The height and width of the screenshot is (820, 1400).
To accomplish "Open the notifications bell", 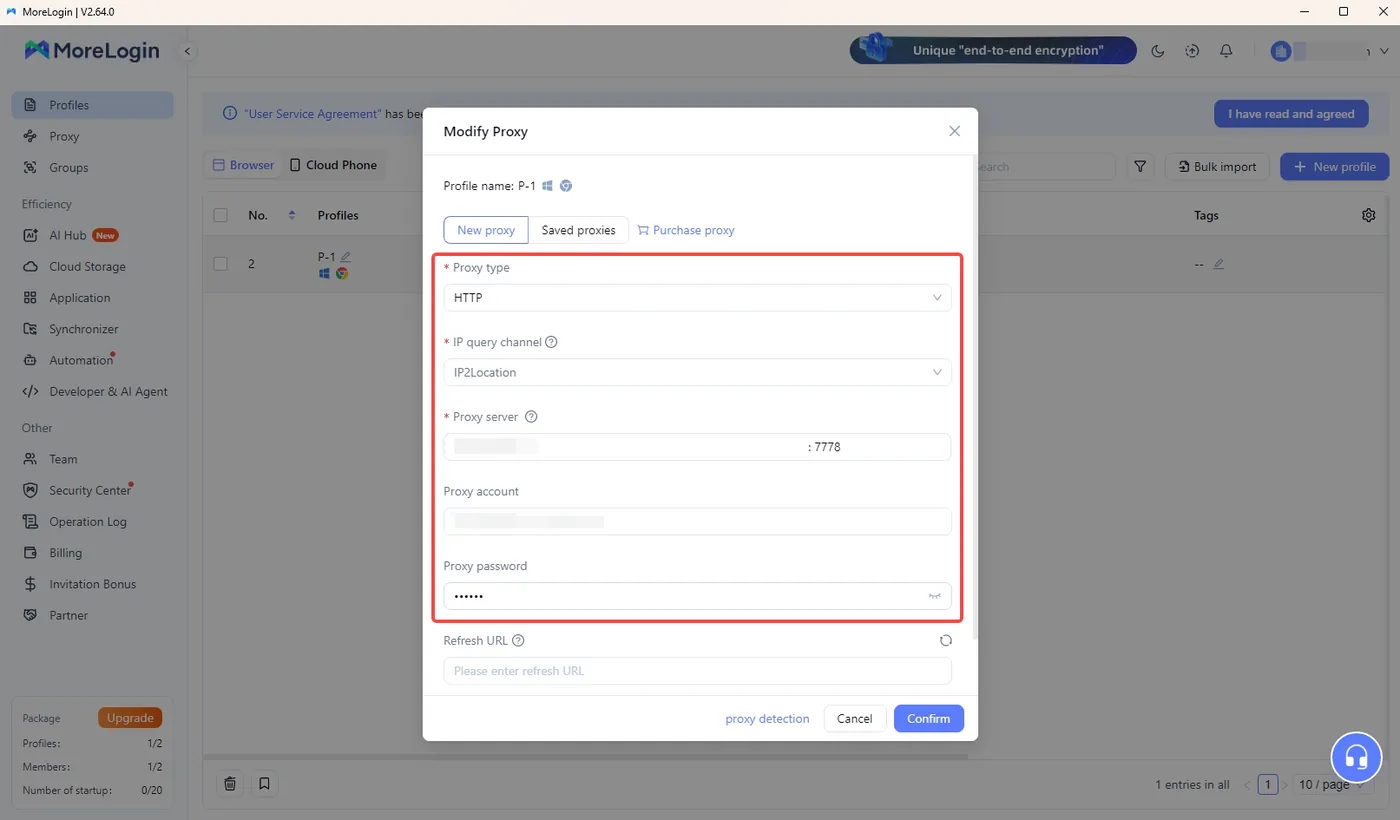I will pyautogui.click(x=1226, y=51).
